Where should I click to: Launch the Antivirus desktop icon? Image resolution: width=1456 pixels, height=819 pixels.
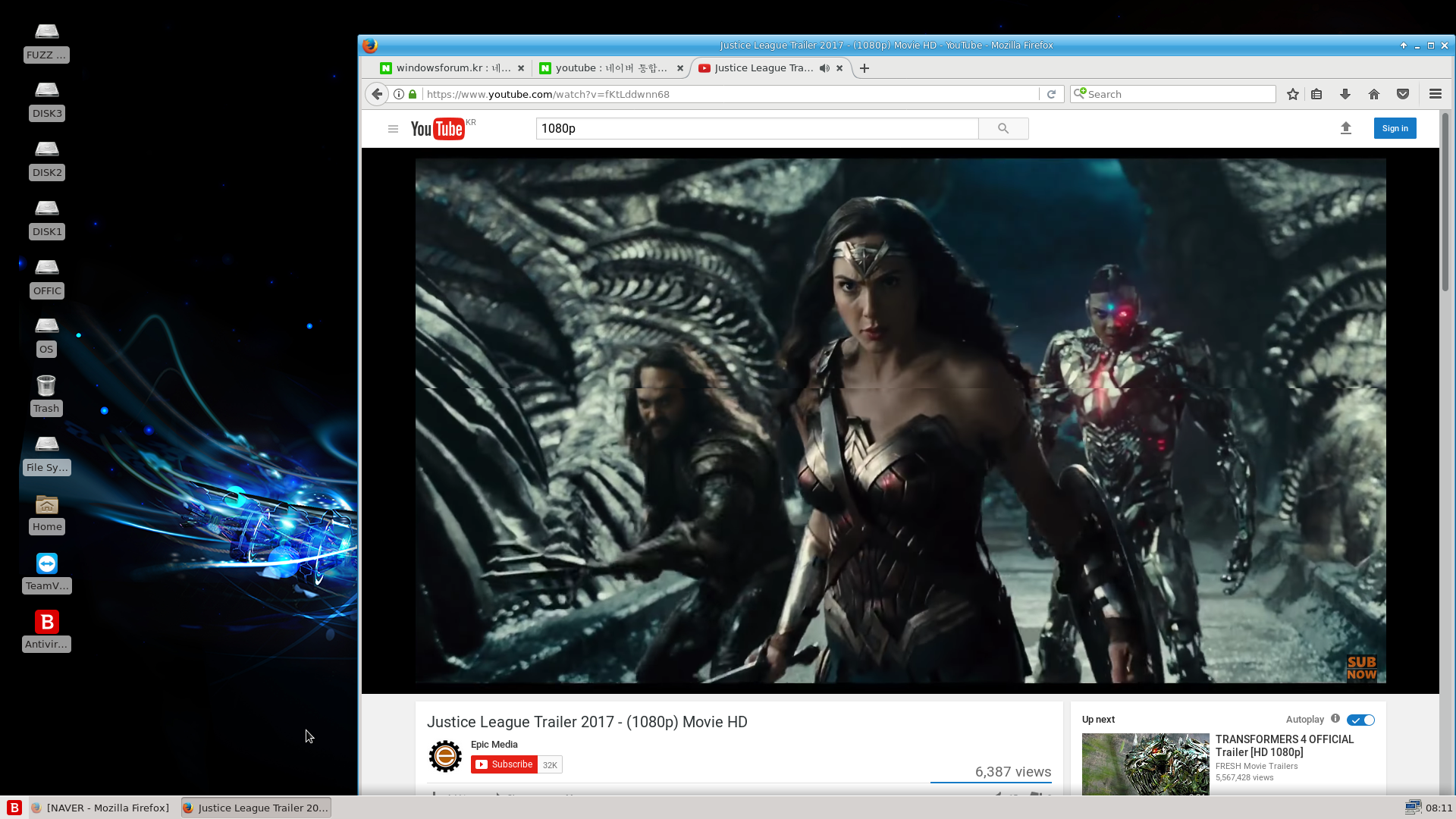pos(46,631)
